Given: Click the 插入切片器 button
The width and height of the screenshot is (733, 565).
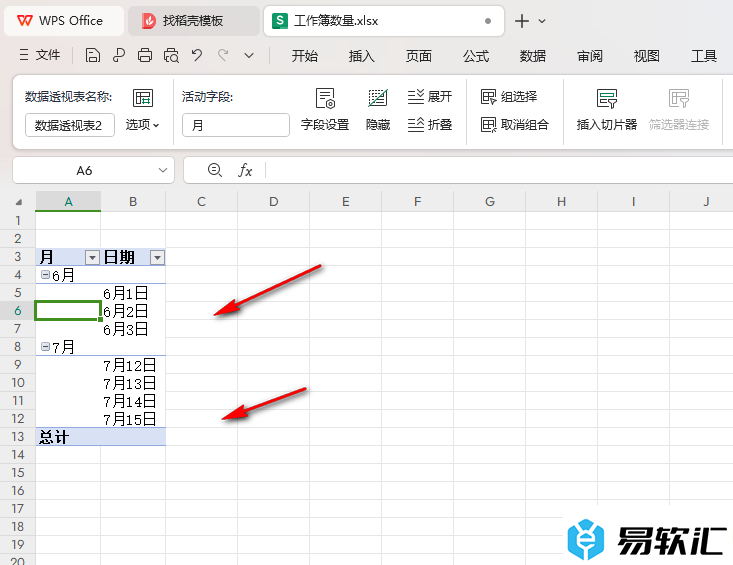Looking at the screenshot, I should point(607,111).
